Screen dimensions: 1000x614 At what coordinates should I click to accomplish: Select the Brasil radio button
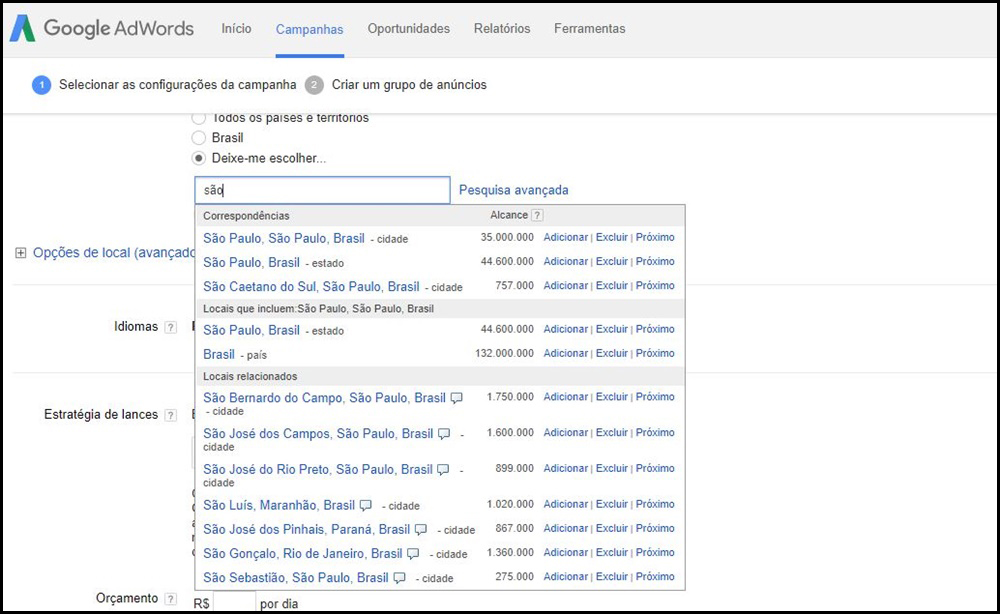(x=199, y=138)
